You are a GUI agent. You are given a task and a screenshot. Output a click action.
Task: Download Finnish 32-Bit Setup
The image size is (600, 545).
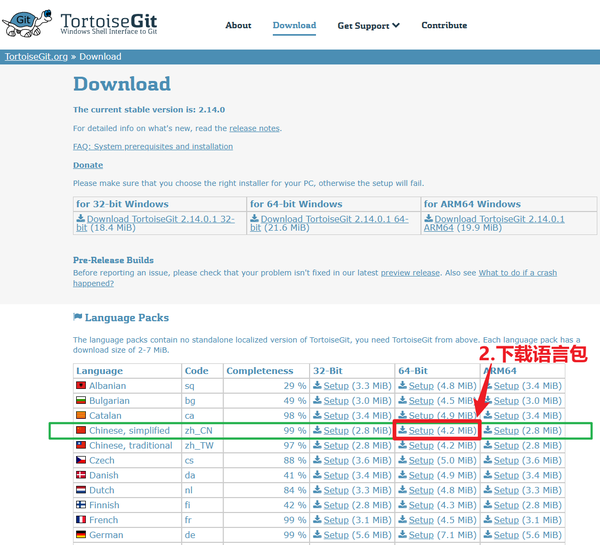coord(336,505)
